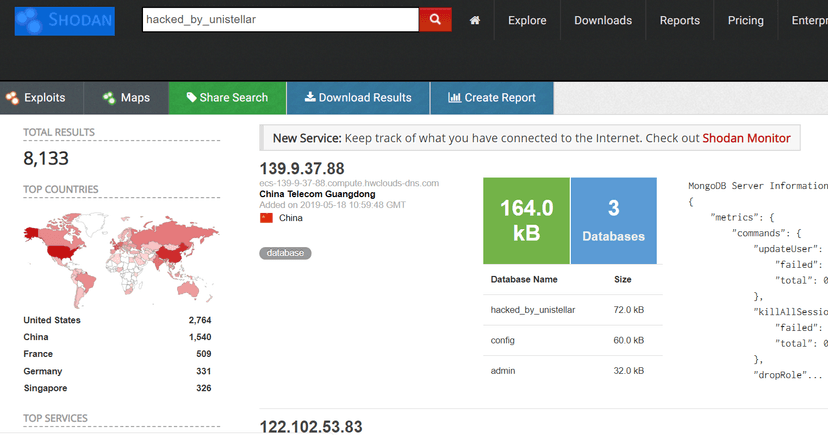Click the China Telecom Guangdong organization link
The image size is (828, 435).
[x=317, y=194]
